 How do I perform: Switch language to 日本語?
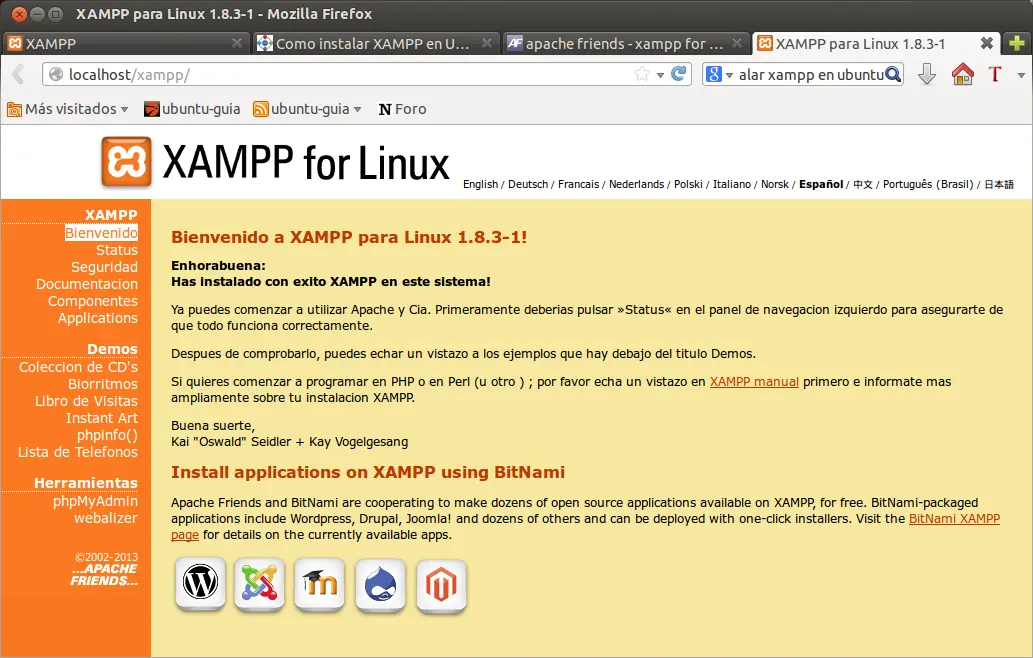(999, 184)
